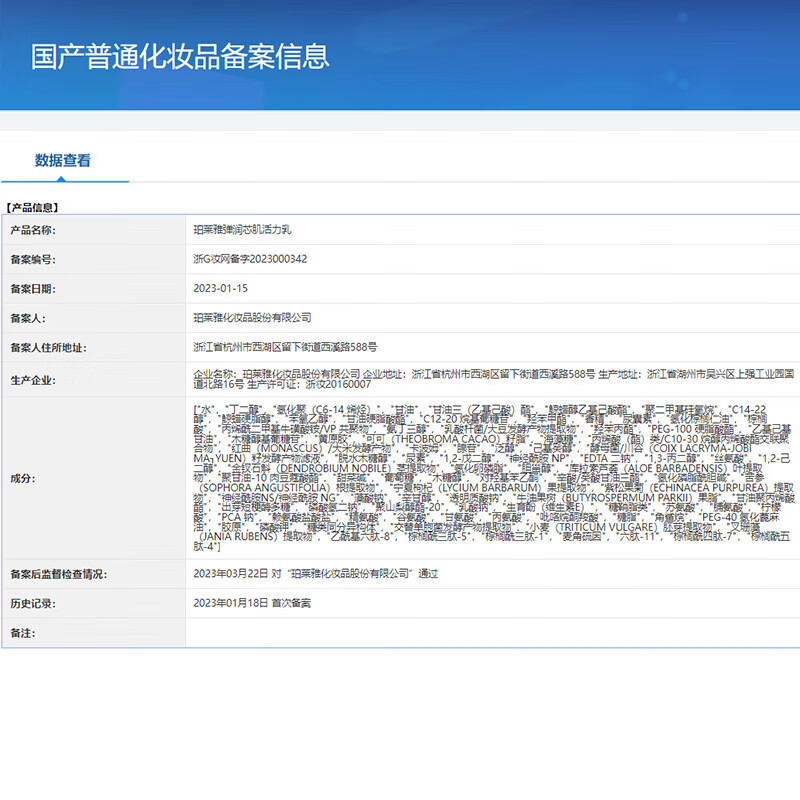Select the 2023年01月18日 首次备案 record
This screenshot has height=800, width=800.
click(252, 603)
